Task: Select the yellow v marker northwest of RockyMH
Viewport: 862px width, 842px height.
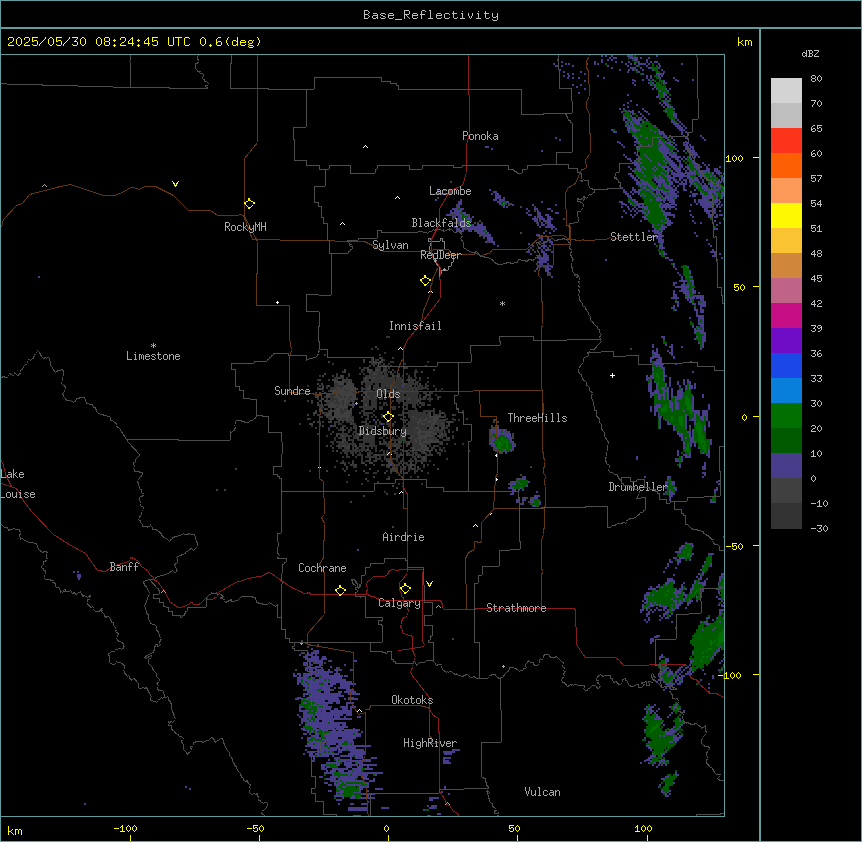Action: coord(175,184)
